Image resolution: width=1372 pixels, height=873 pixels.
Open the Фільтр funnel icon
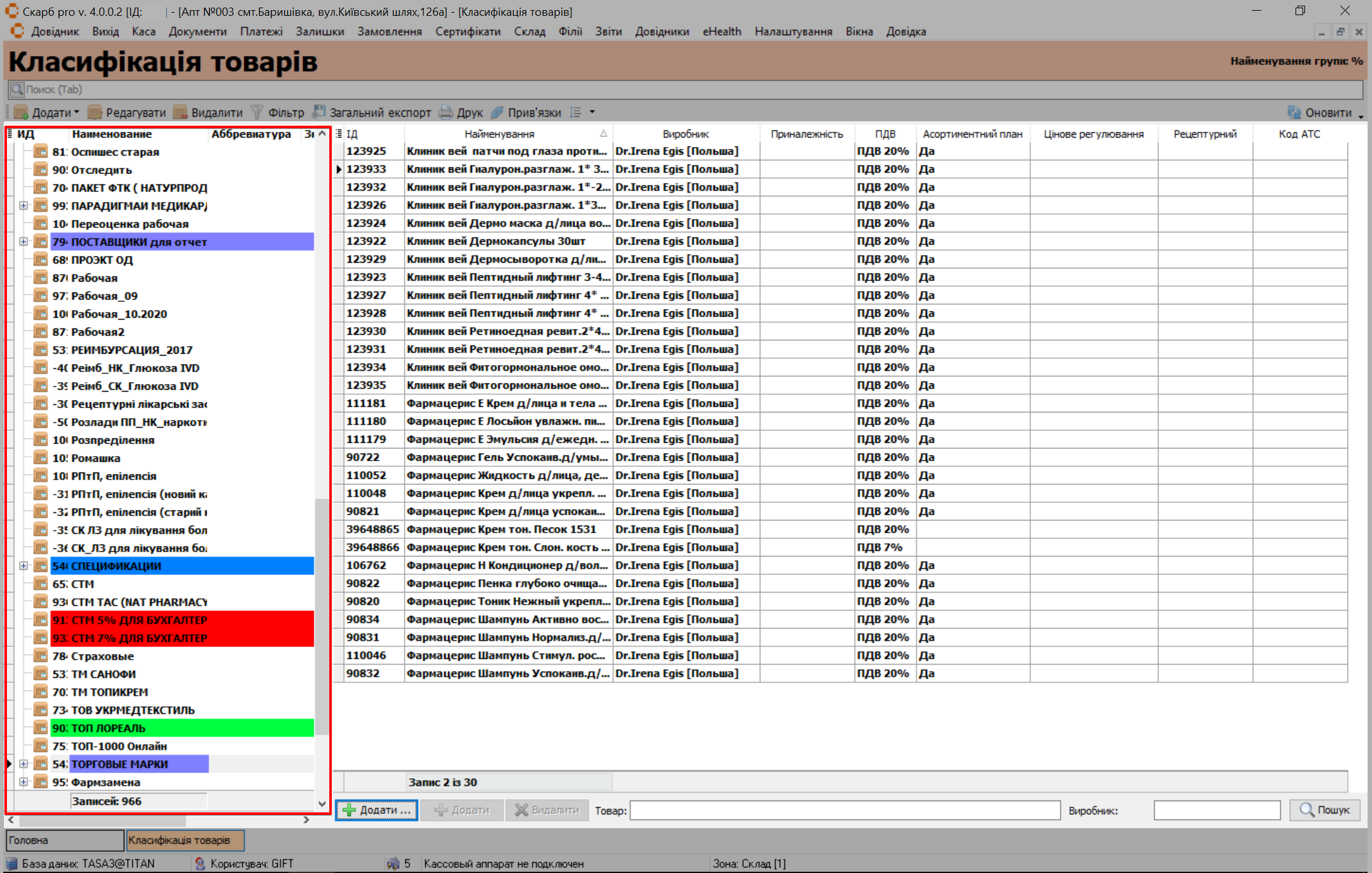tap(257, 112)
